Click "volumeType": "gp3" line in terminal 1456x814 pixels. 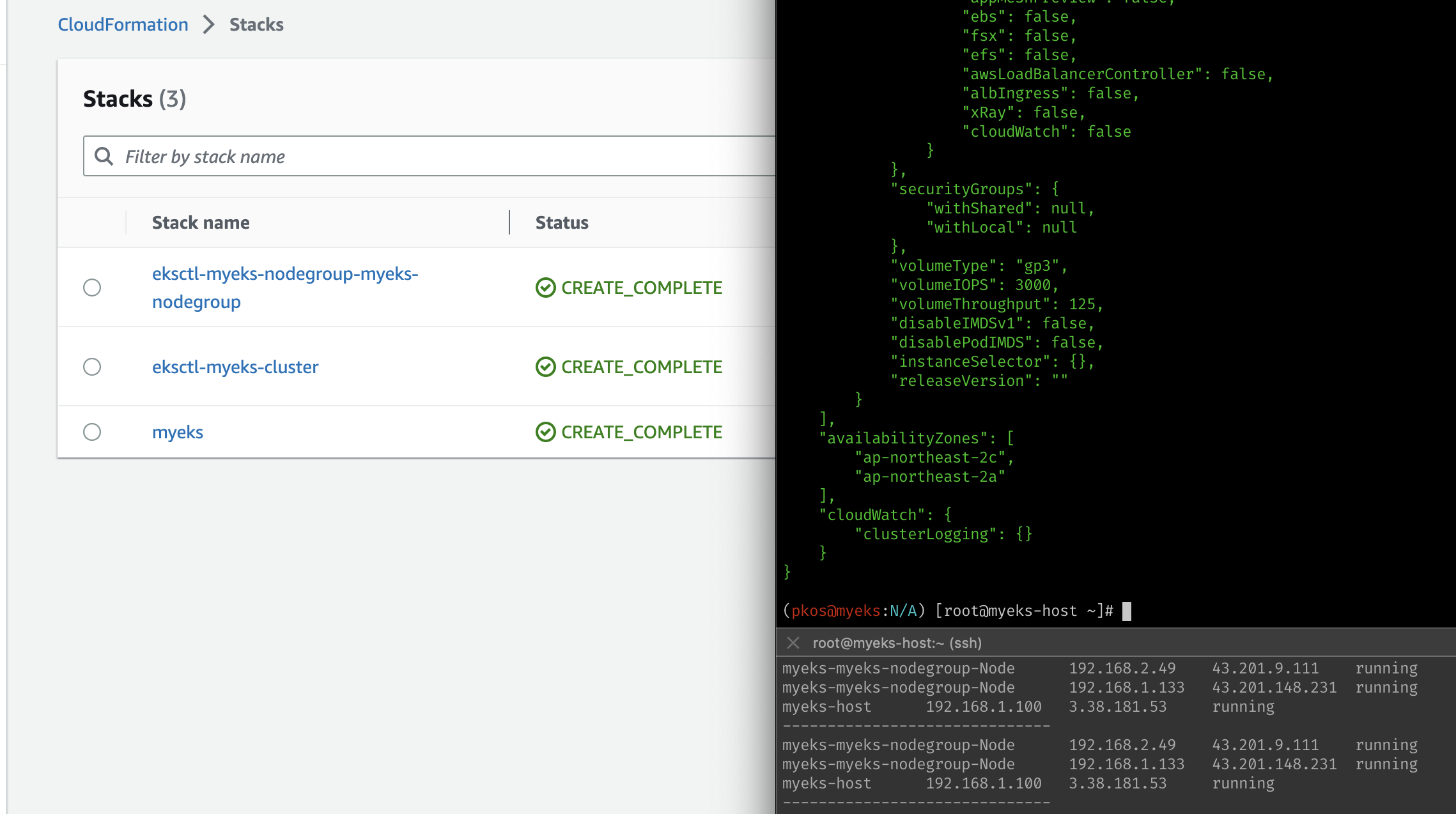coord(979,266)
